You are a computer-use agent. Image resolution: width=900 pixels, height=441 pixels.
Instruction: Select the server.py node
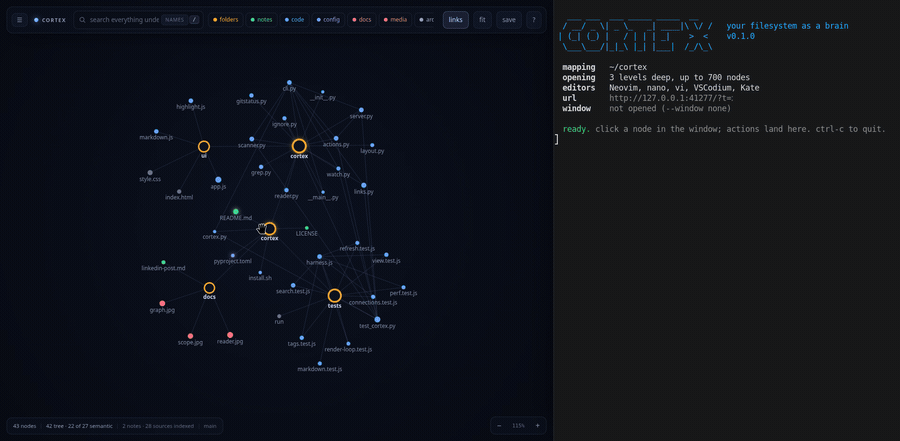tap(361, 110)
